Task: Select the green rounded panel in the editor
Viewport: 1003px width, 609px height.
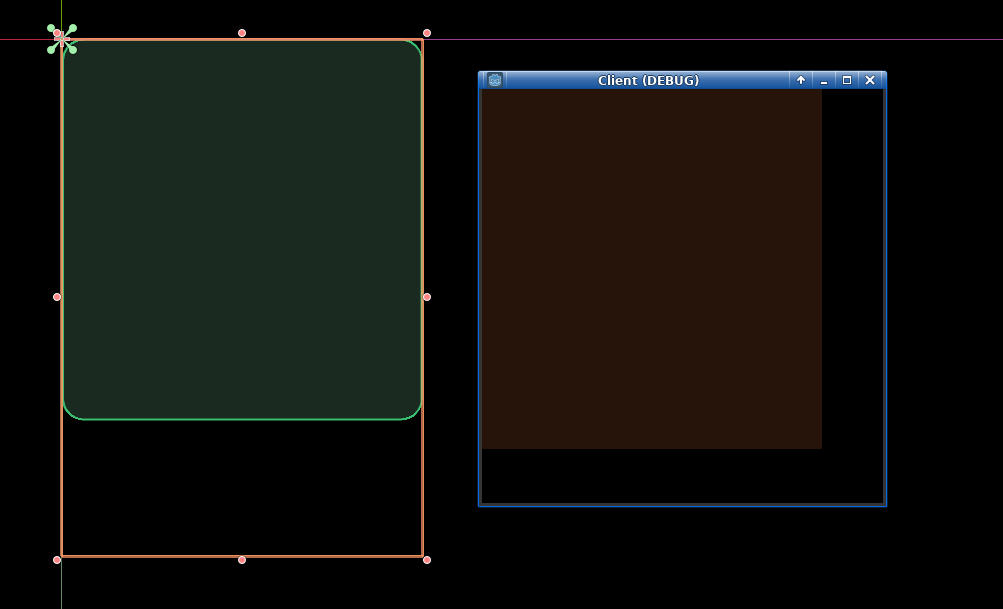Action: coord(242,230)
